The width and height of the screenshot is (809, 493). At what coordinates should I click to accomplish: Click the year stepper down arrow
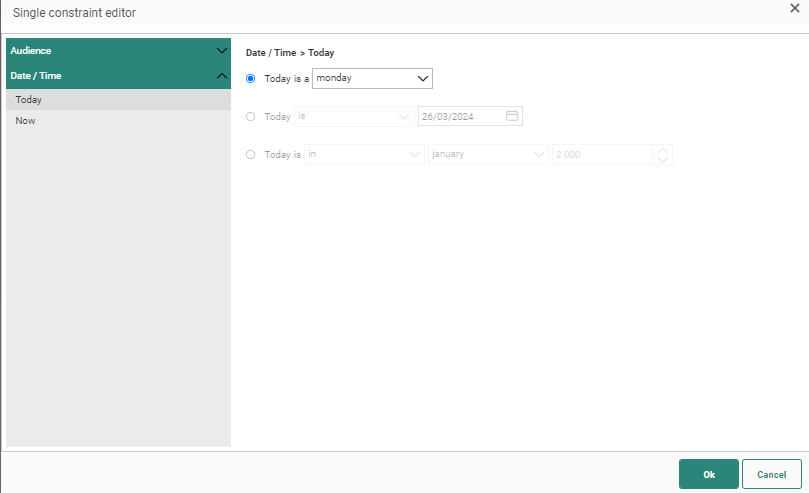[x=662, y=160]
